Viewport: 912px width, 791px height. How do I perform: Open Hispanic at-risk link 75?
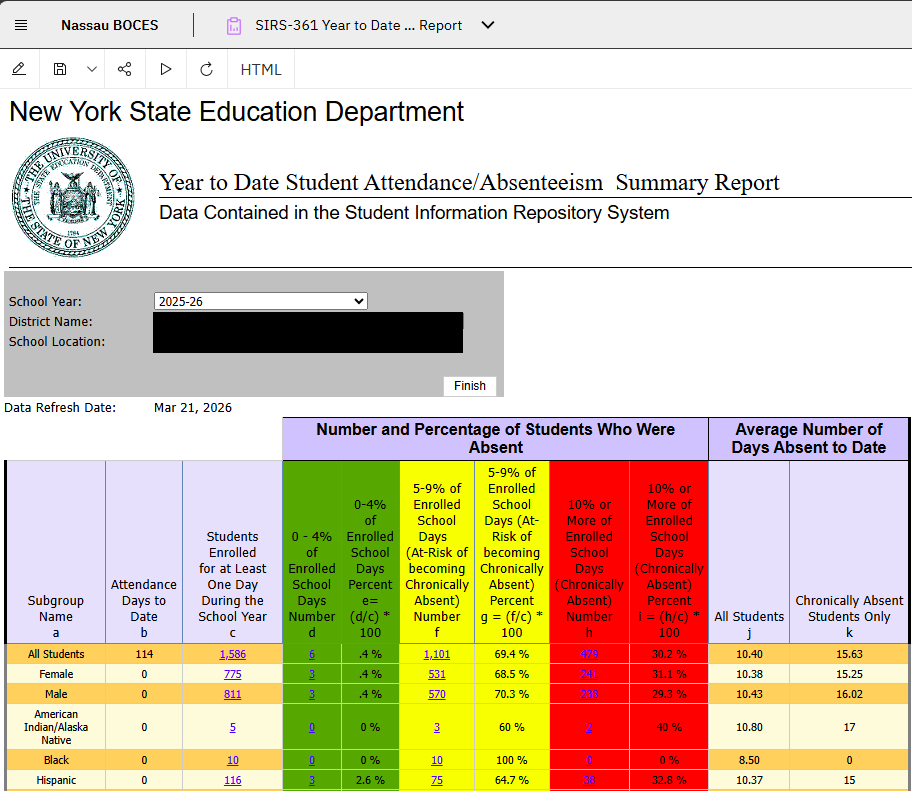click(437, 780)
